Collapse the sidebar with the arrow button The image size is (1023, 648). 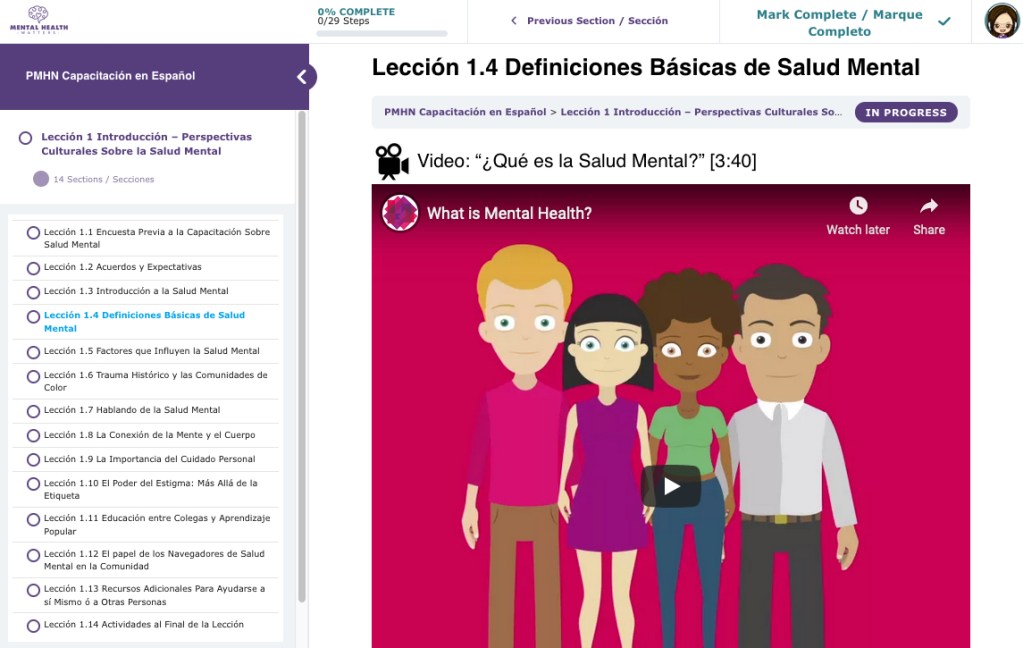tap(301, 77)
